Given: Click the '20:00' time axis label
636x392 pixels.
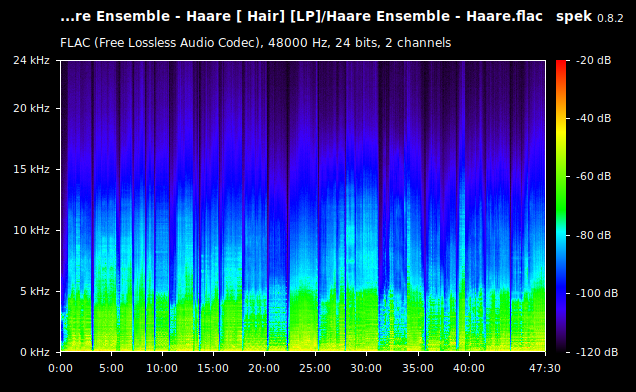Looking at the screenshot, I should point(264,368).
